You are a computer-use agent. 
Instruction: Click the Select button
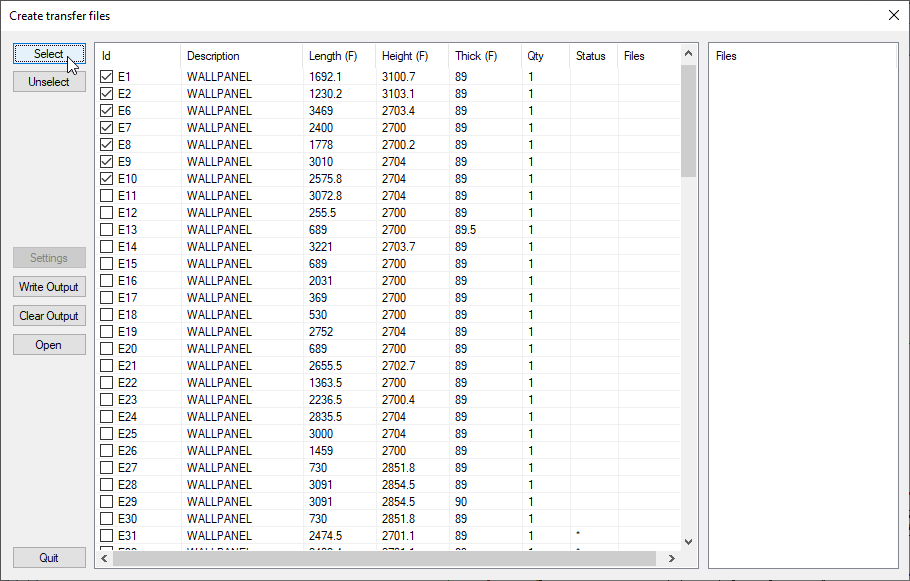pos(49,54)
